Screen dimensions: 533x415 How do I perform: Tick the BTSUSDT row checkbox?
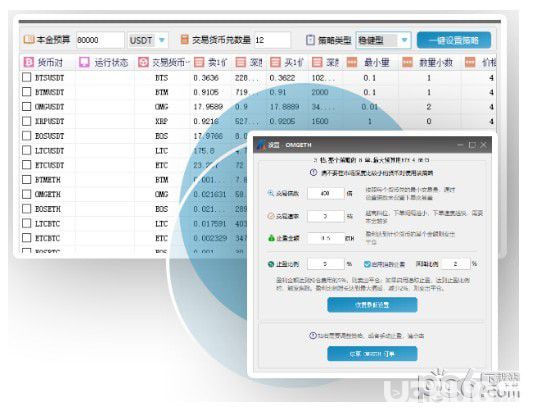click(x=27, y=77)
